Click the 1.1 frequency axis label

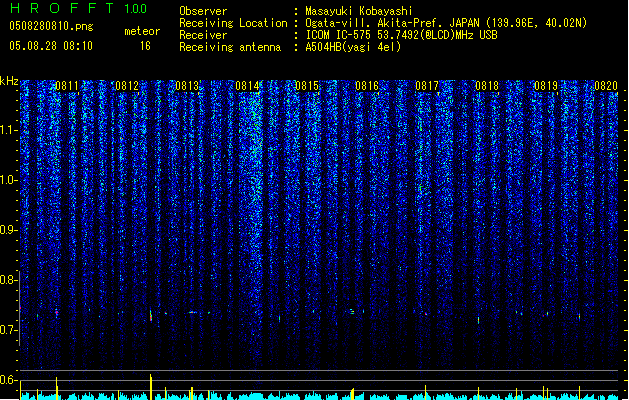pos(8,130)
